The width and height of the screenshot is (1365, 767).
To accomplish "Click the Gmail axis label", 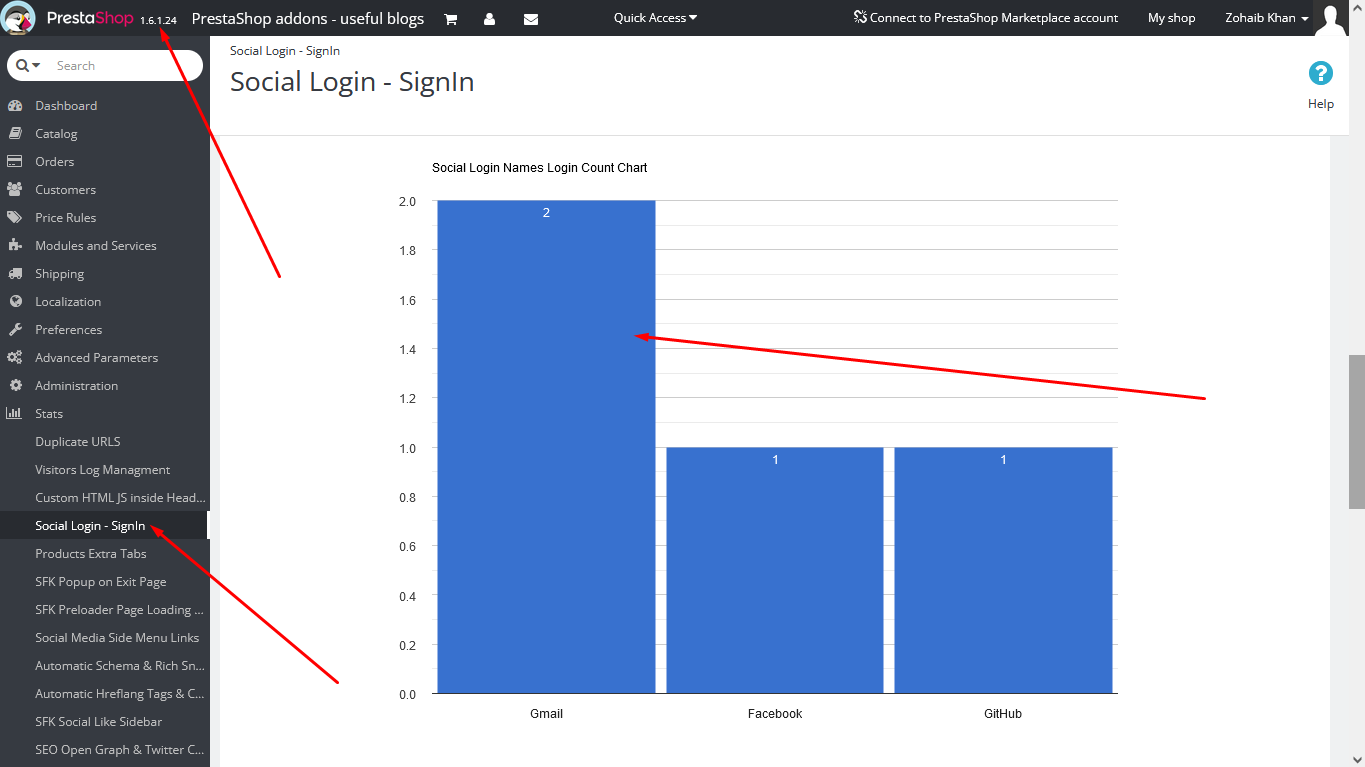I will pos(547,714).
